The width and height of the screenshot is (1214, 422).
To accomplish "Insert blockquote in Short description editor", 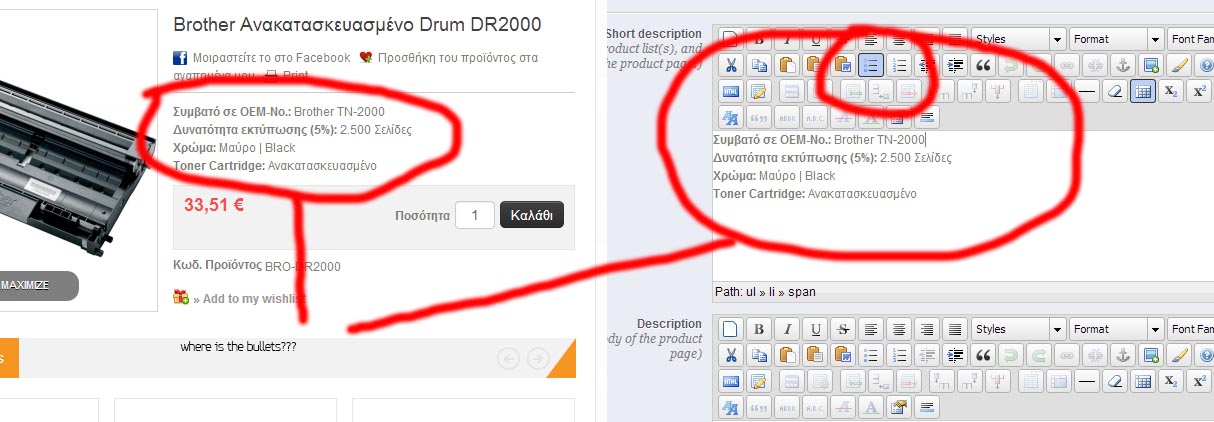I will pos(983,65).
